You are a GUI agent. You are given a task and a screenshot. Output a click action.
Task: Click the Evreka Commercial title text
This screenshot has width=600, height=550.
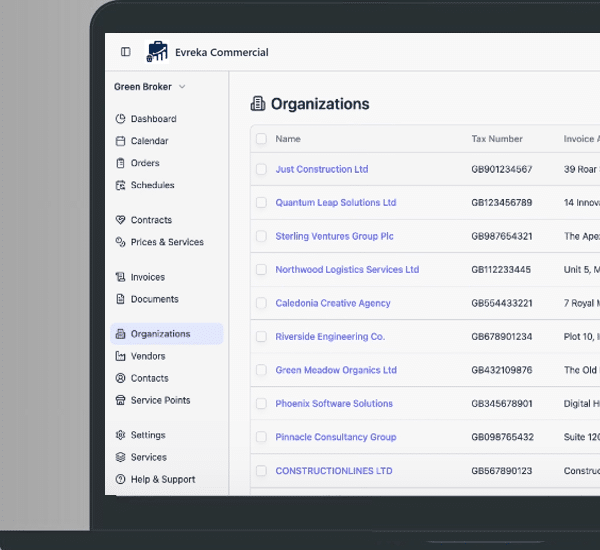222,52
